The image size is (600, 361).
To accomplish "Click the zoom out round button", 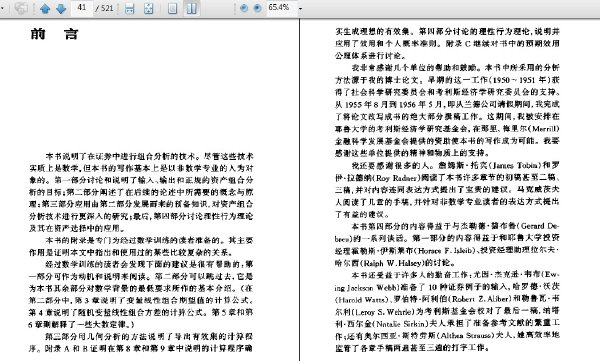I will [x=243, y=8].
